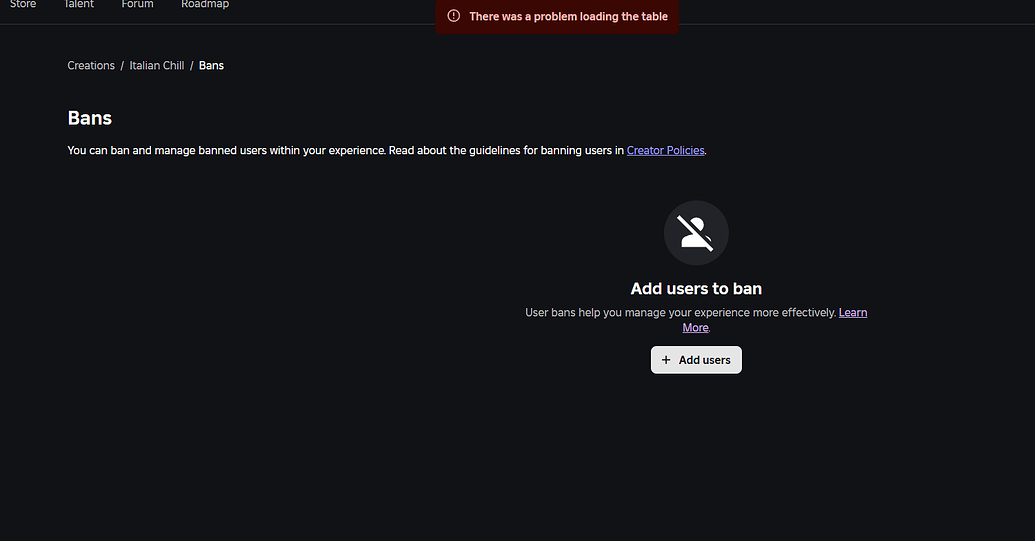Follow the Learn More link

click(853, 313)
